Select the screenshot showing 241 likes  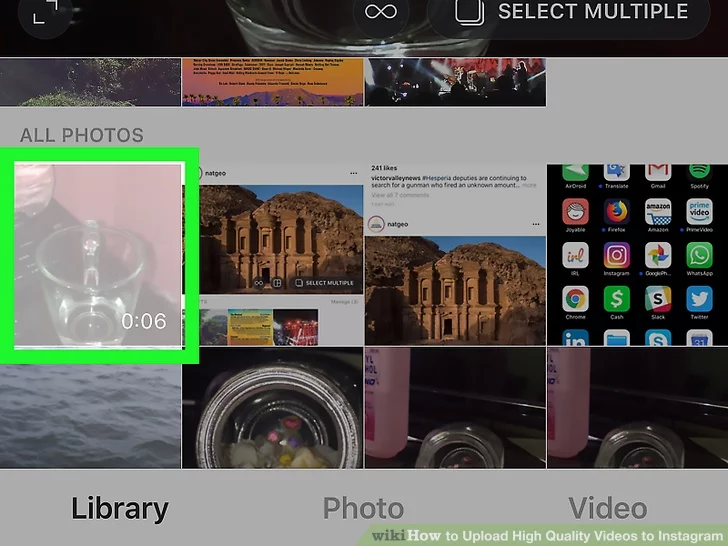coord(455,255)
